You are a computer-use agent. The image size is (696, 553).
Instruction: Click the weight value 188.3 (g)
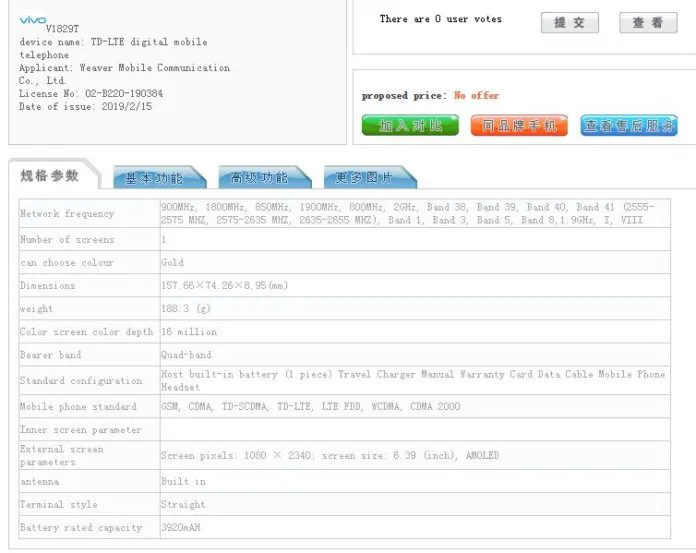coord(186,308)
